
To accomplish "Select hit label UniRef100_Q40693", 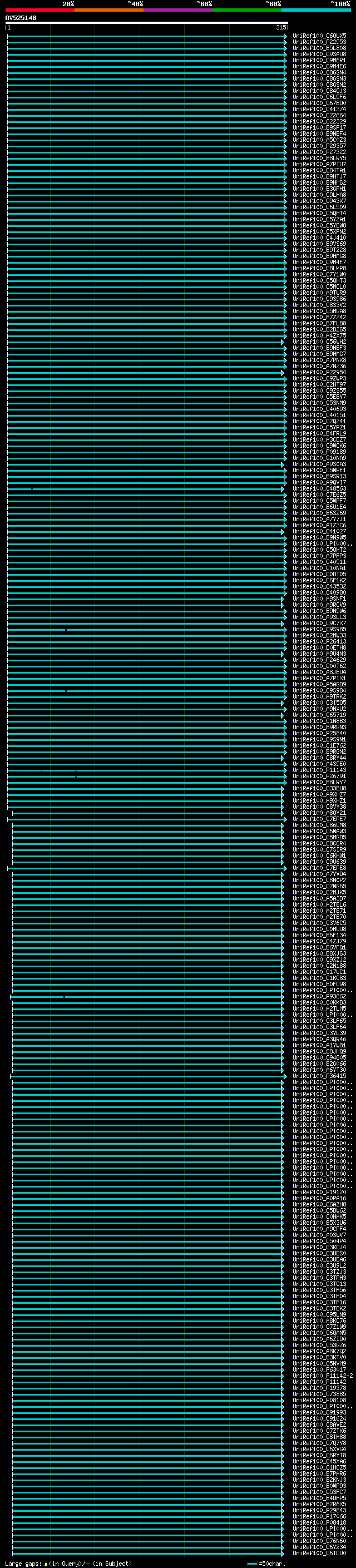I will click(319, 409).
